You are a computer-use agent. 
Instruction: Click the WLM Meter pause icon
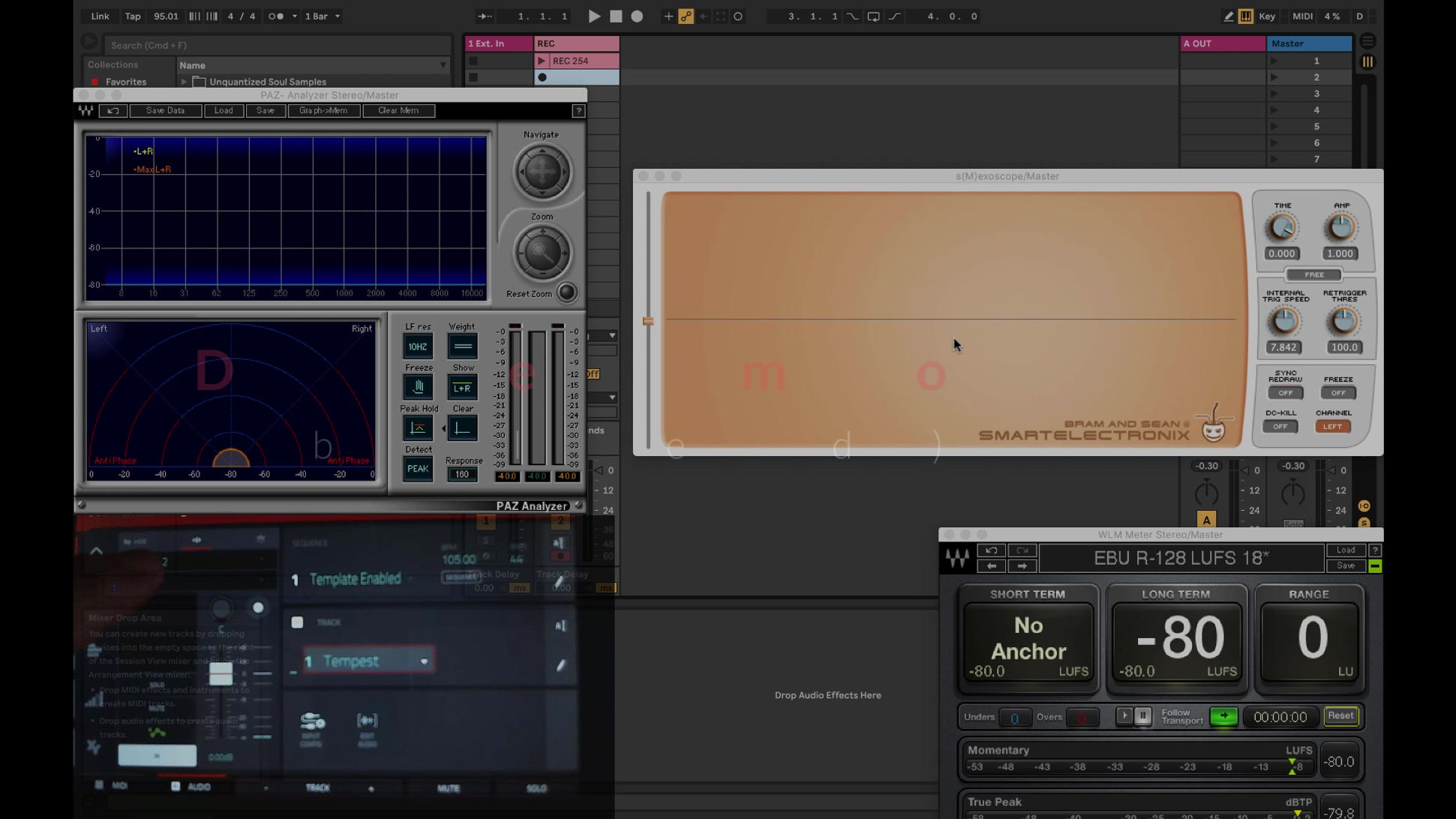point(1142,716)
